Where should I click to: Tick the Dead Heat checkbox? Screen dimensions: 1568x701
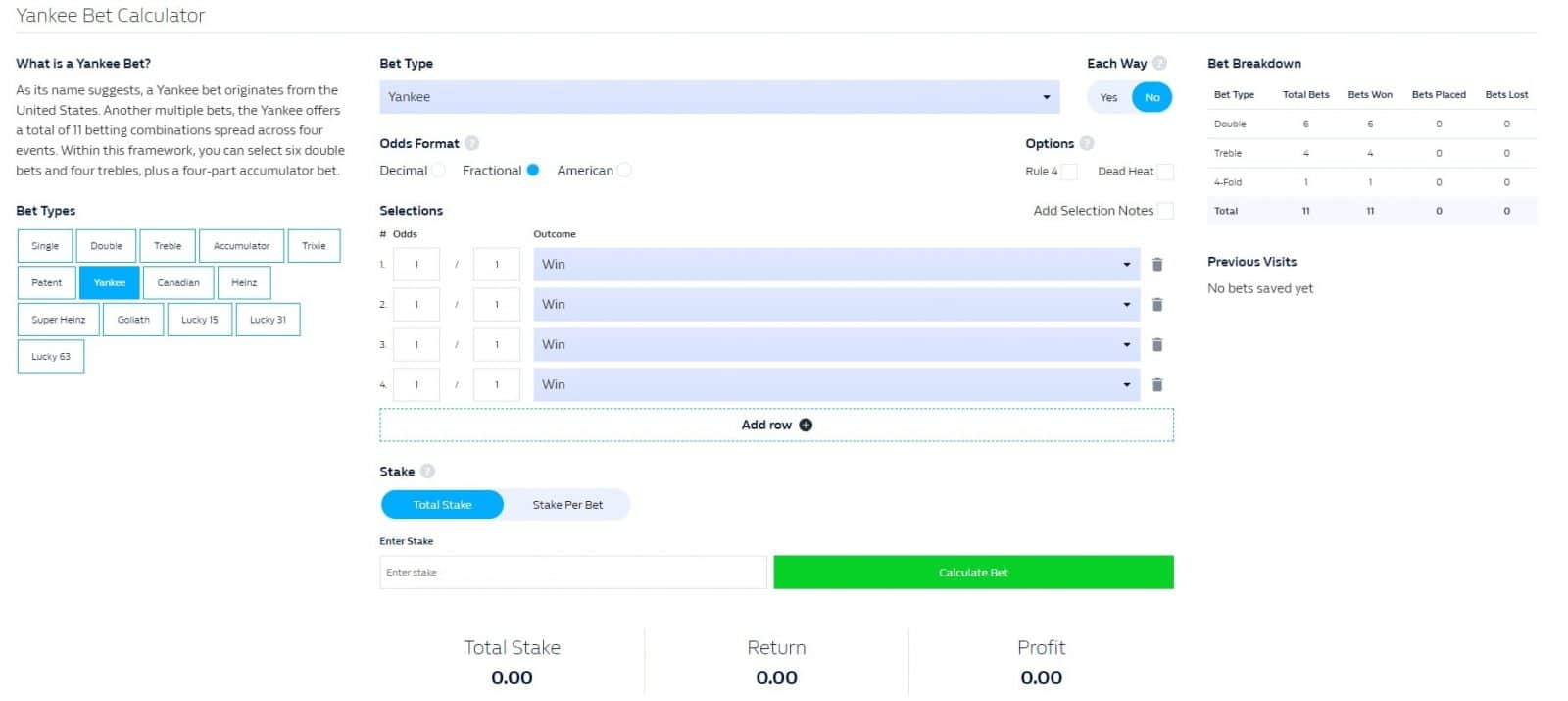[1165, 172]
